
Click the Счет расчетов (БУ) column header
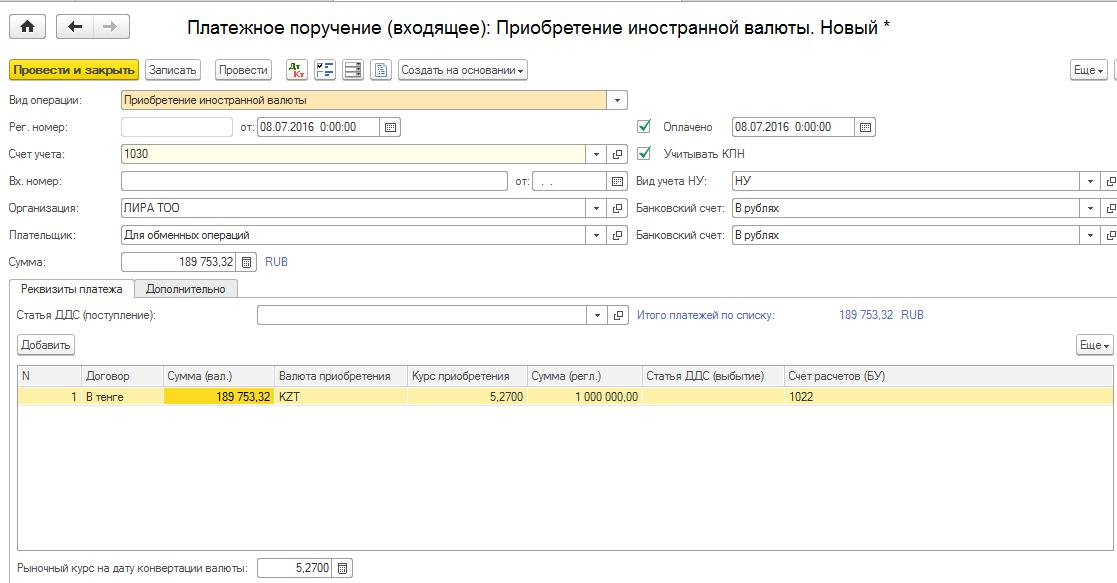pyautogui.click(x=948, y=376)
